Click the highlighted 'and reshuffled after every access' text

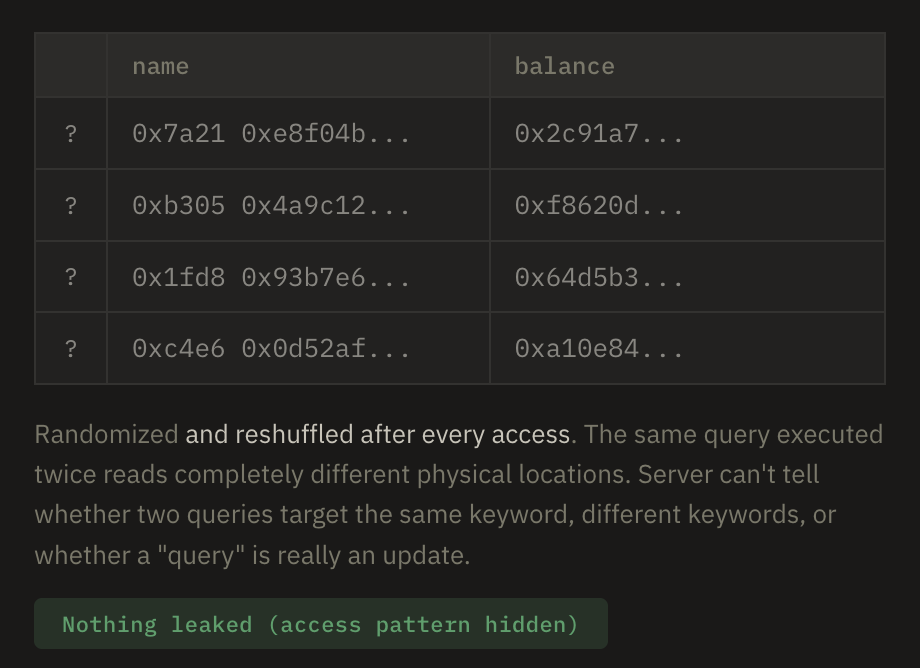pos(378,435)
